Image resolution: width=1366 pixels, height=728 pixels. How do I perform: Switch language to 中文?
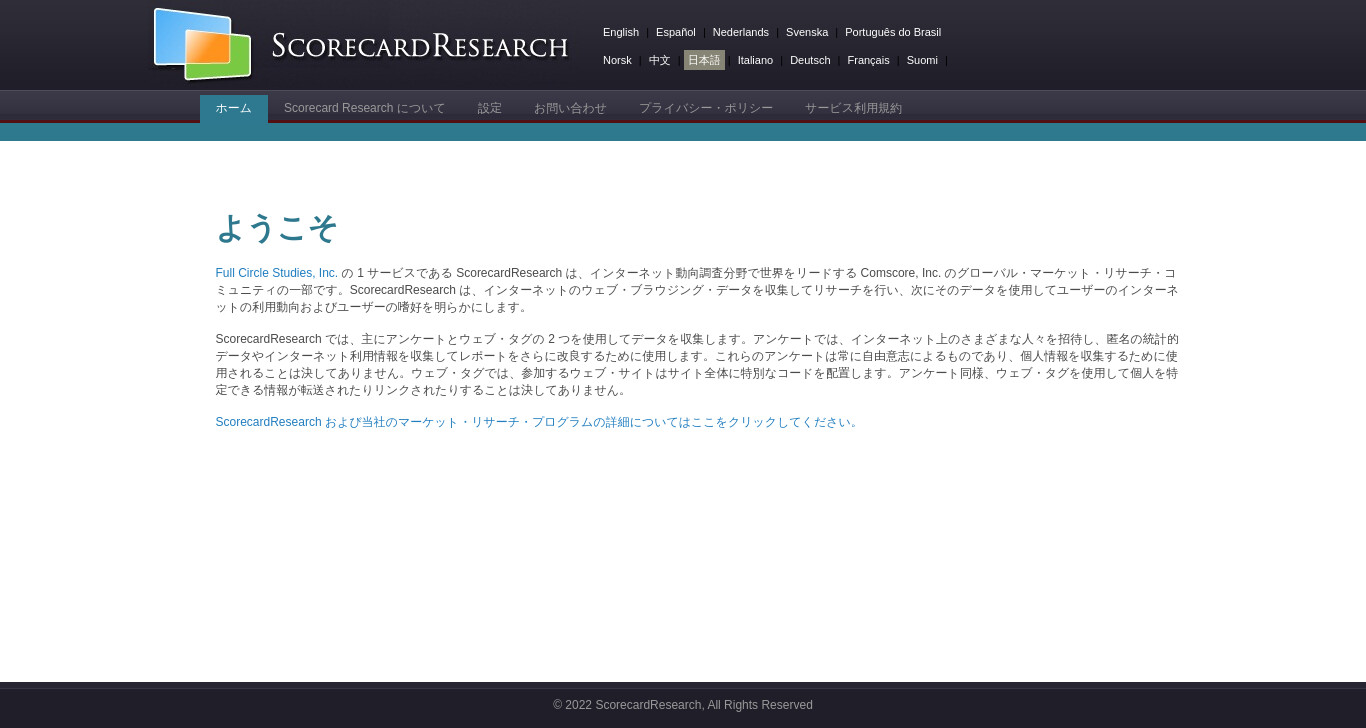click(660, 60)
